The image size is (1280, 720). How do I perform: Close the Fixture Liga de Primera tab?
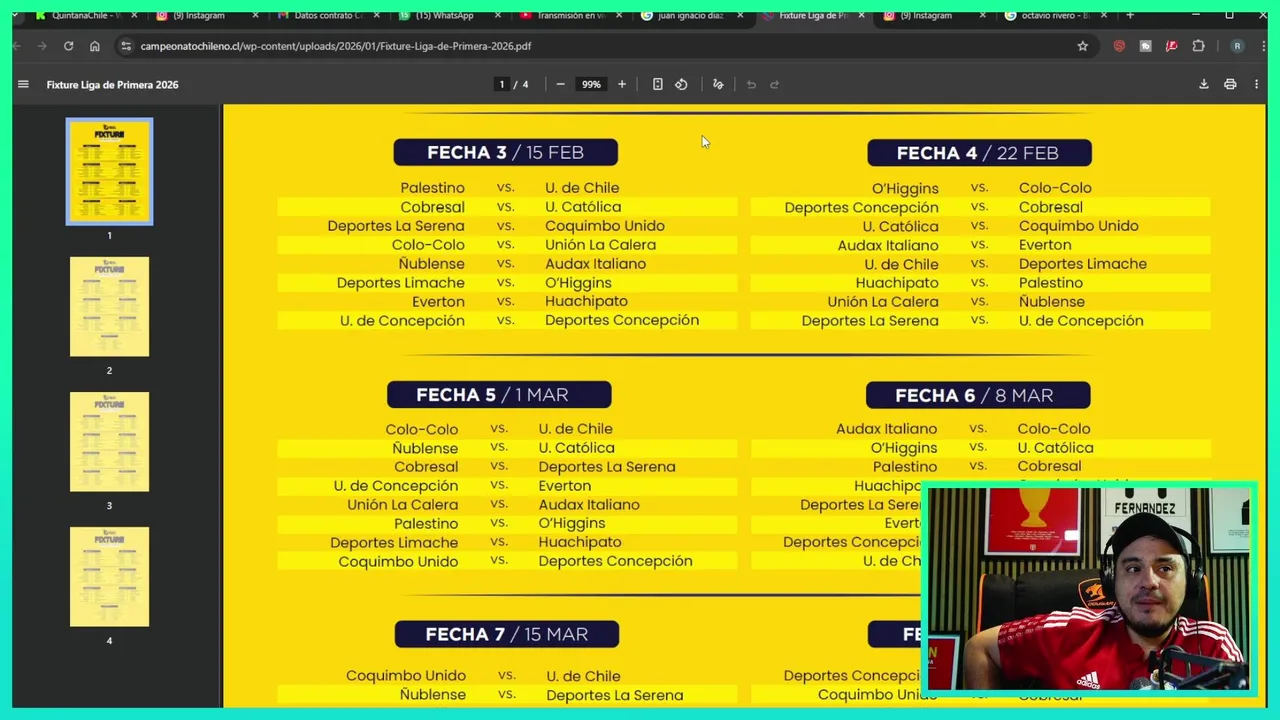tap(861, 15)
